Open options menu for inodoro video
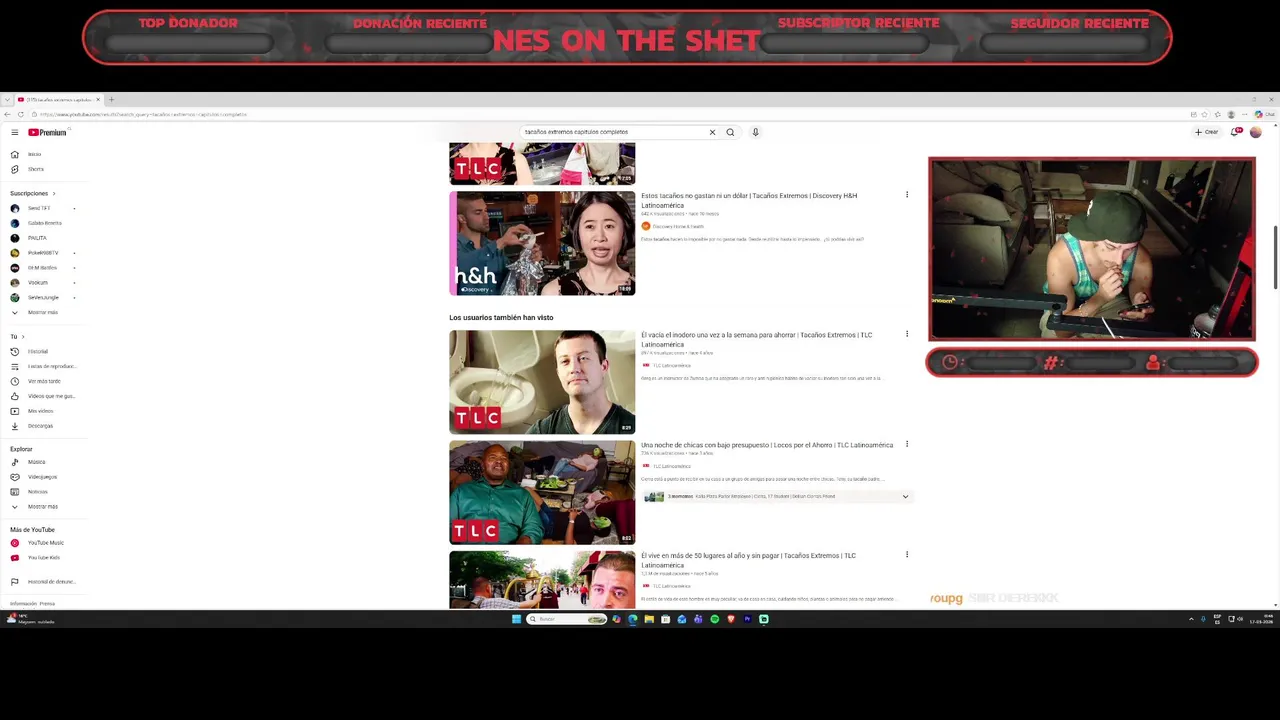This screenshot has width=1280, height=720. (x=907, y=334)
